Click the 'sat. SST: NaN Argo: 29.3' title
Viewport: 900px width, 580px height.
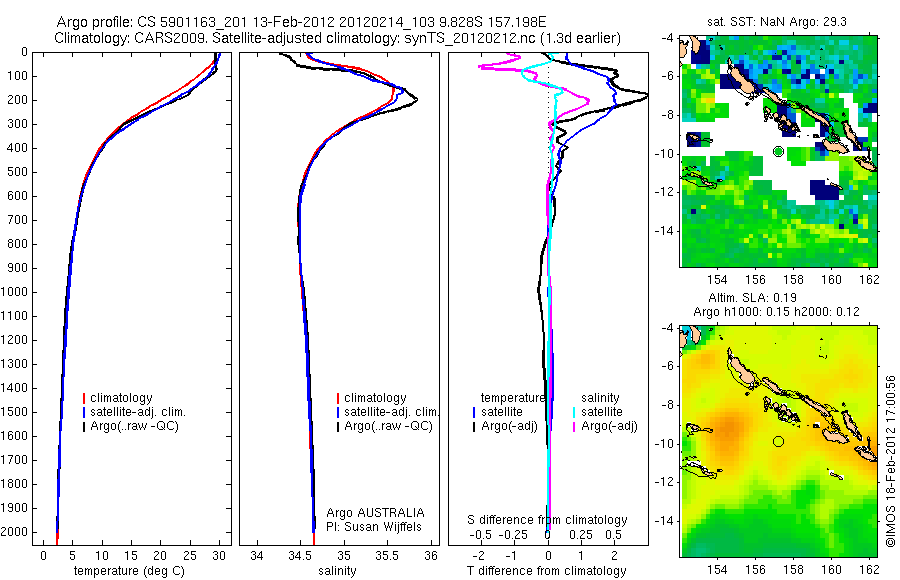tap(777, 22)
